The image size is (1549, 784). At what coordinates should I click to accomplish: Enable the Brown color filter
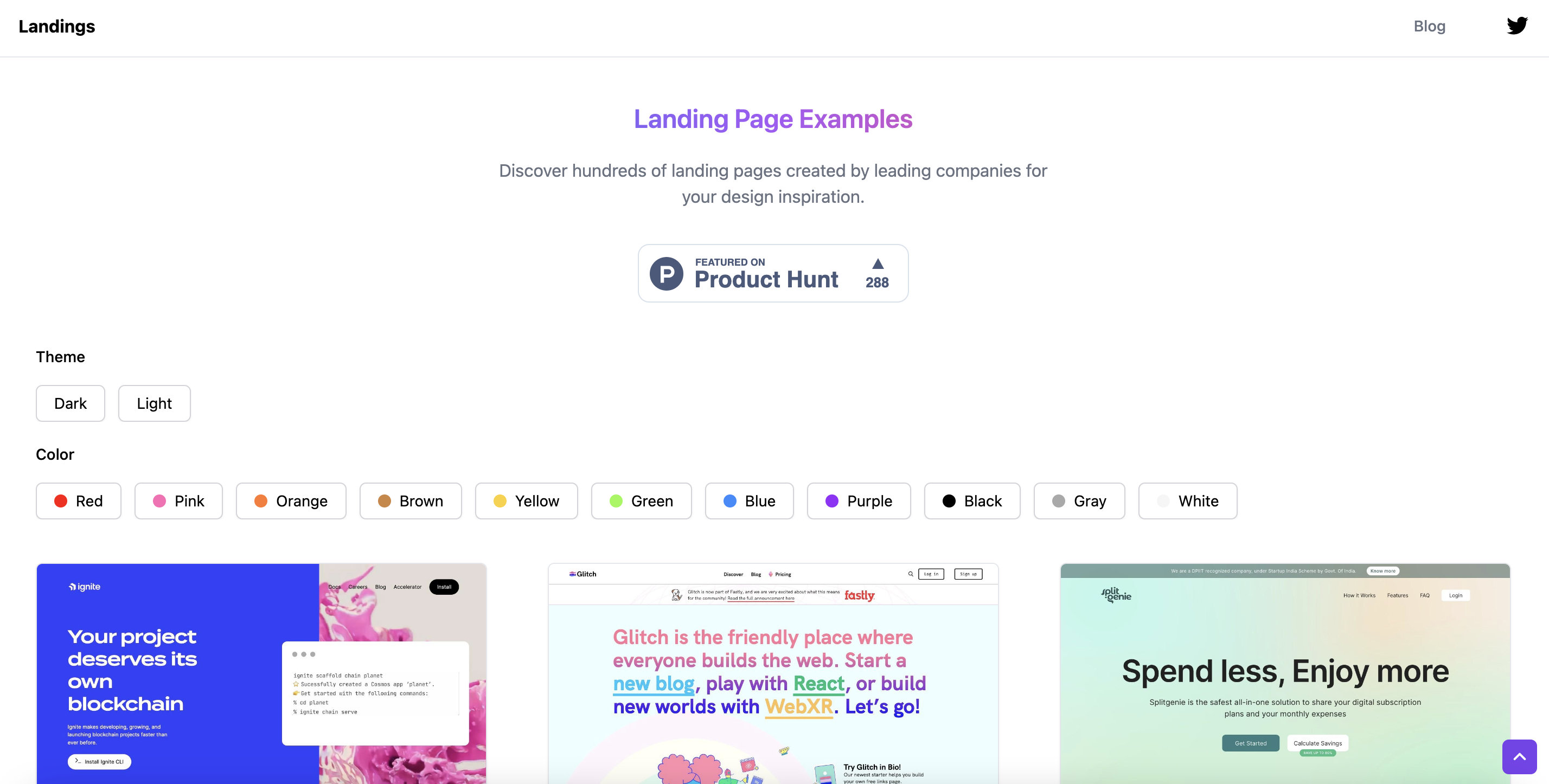pos(411,501)
